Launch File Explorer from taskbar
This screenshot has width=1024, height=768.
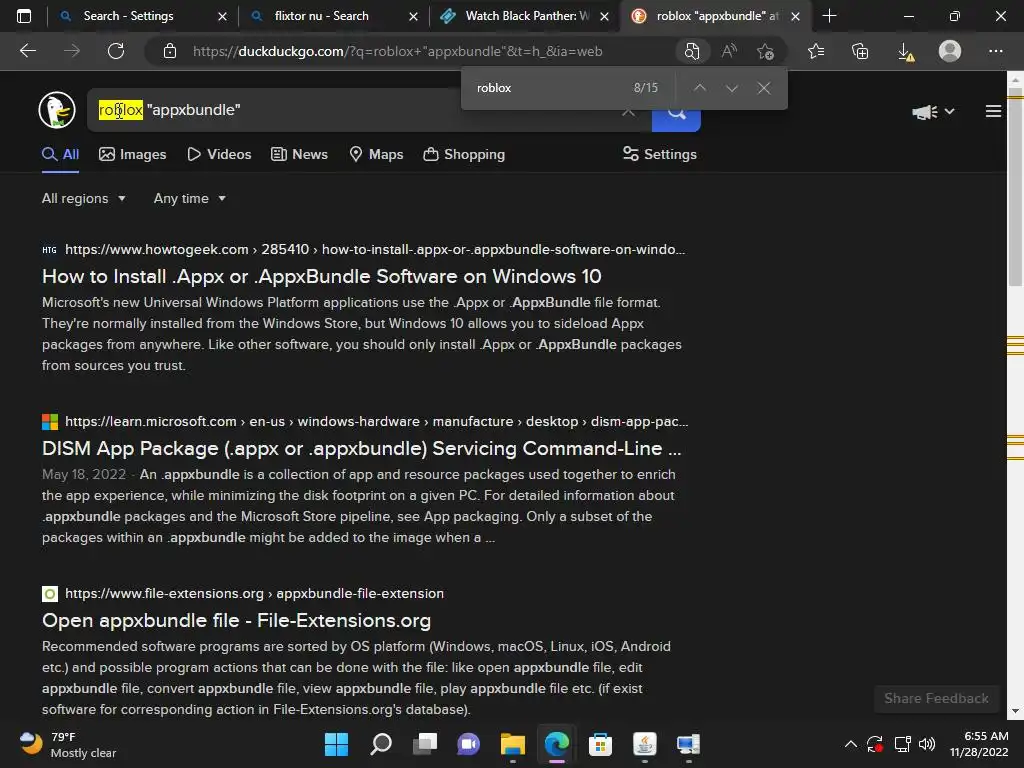pyautogui.click(x=513, y=744)
